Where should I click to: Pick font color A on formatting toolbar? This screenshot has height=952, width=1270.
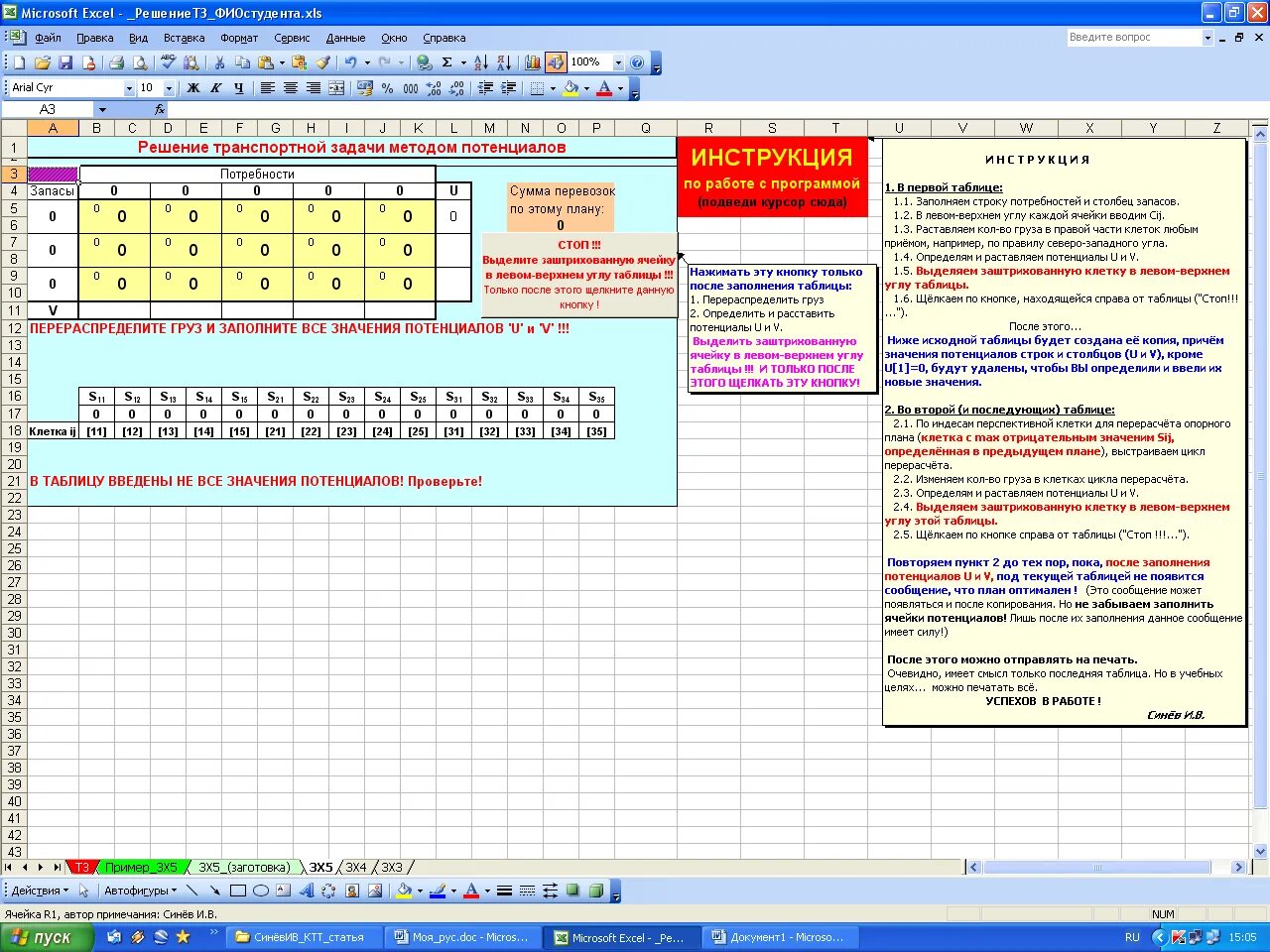(604, 88)
